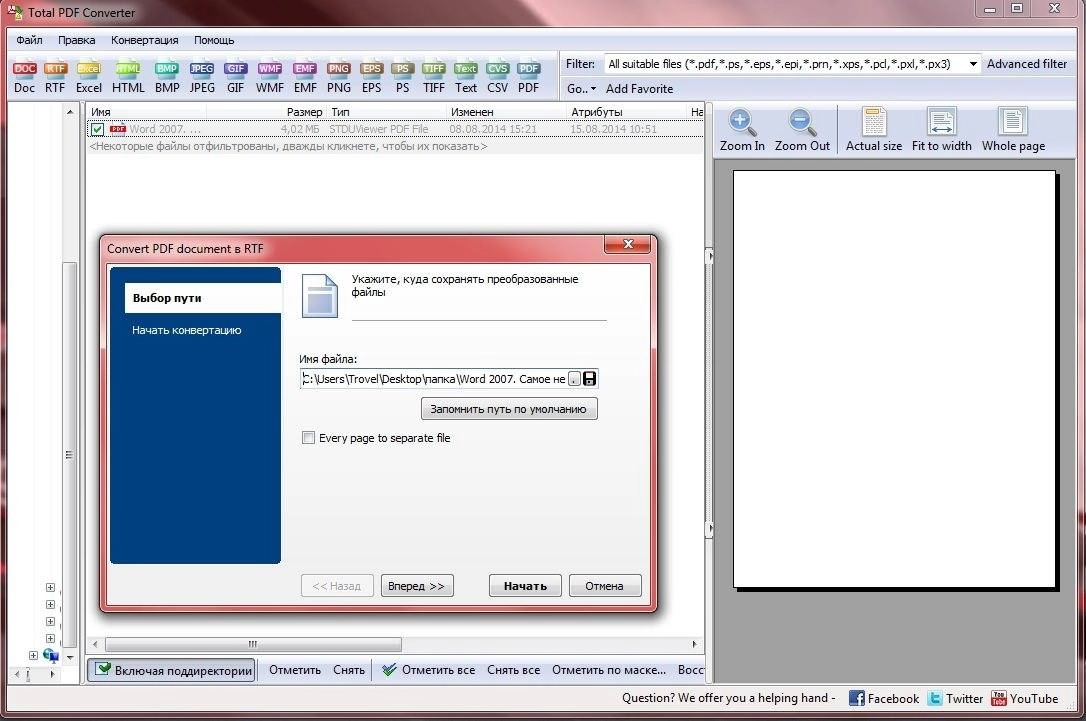Image resolution: width=1086 pixels, height=721 pixels.
Task: Enable Every page to separate file
Action: click(x=308, y=438)
